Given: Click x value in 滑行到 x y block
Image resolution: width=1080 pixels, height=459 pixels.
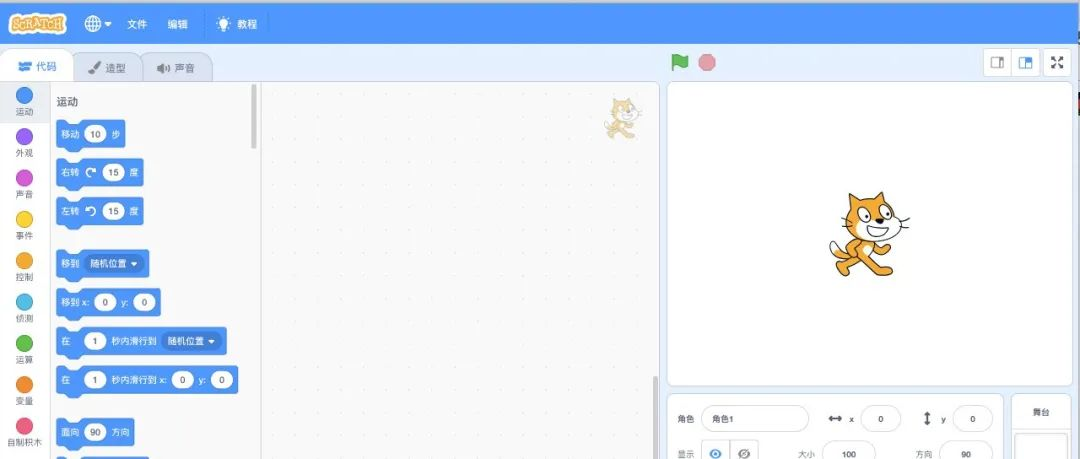Looking at the screenshot, I should [x=183, y=379].
